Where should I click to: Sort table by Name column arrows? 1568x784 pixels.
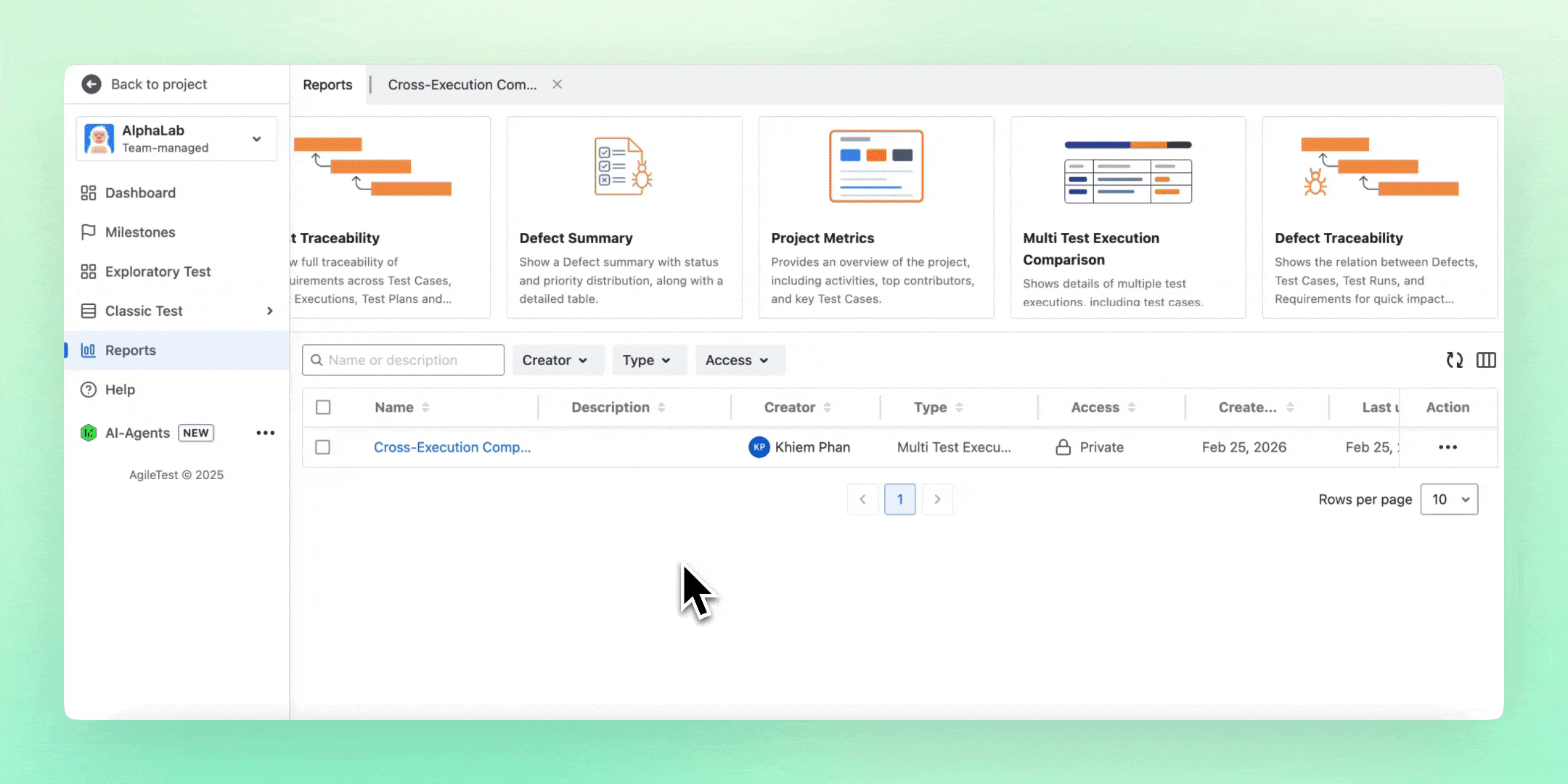[425, 408]
